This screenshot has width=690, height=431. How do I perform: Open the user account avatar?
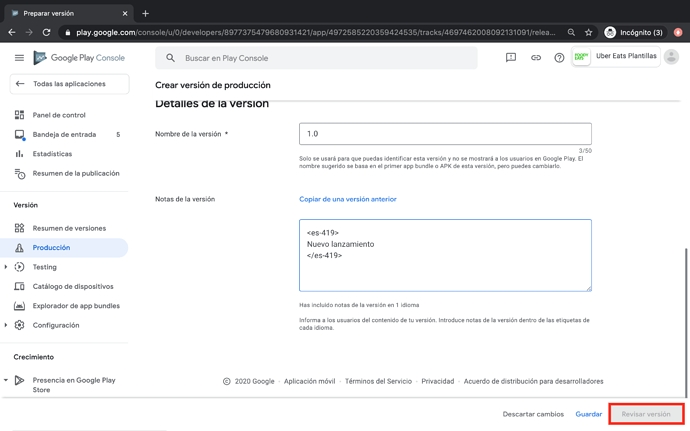[x=671, y=57]
